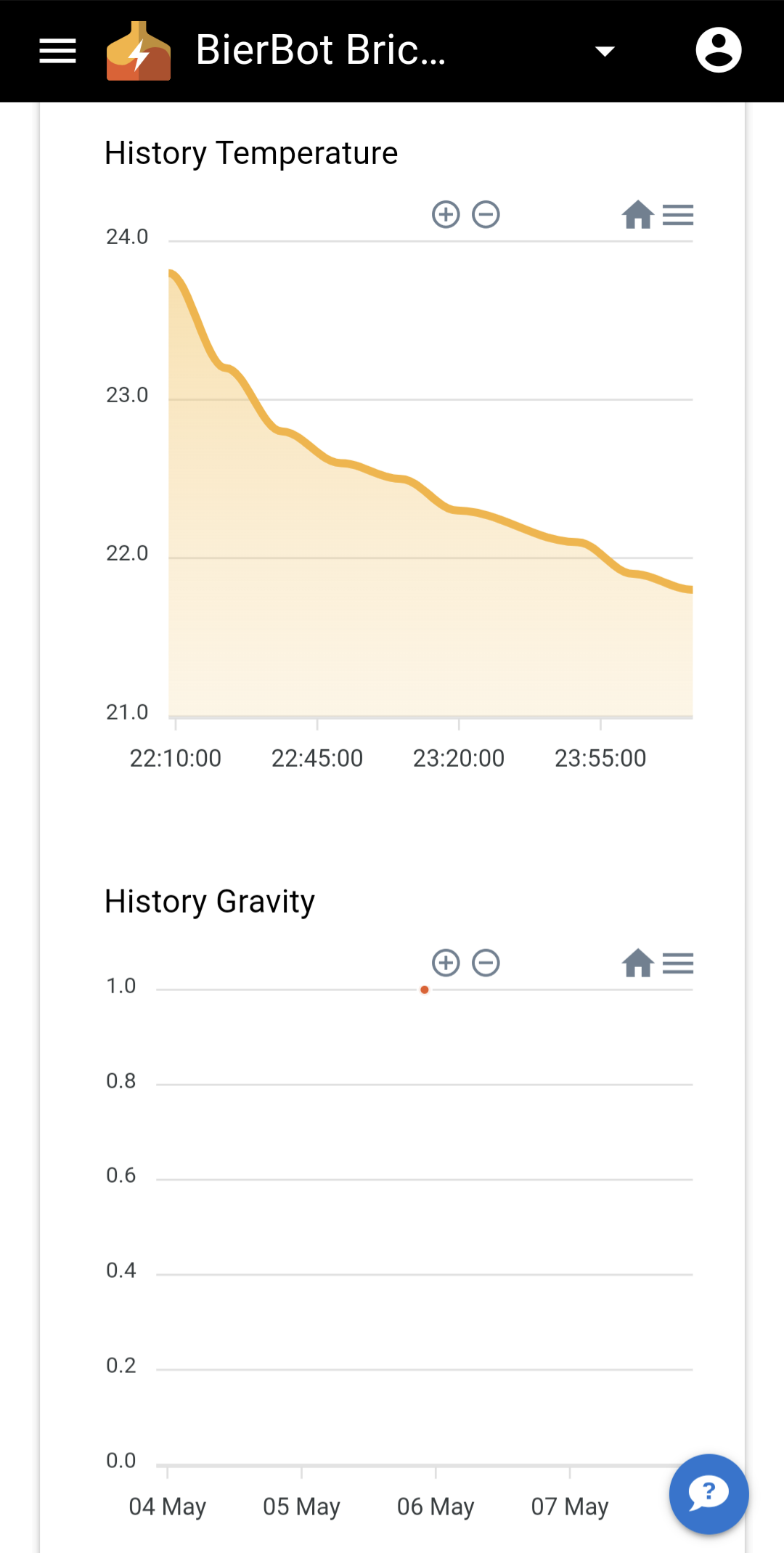The width and height of the screenshot is (784, 1553).
Task: Expand the BierBot Brick device dropdown
Action: click(x=605, y=51)
